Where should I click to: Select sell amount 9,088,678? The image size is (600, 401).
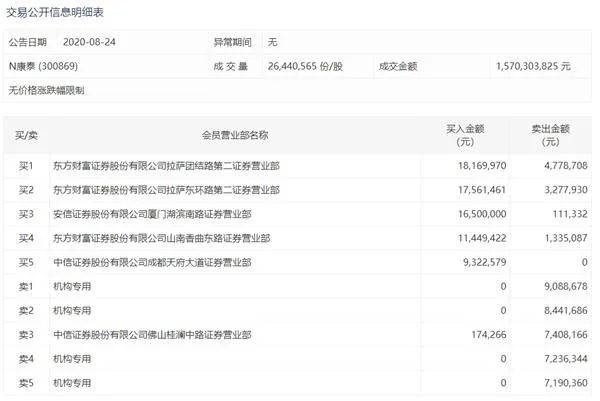tap(566, 286)
